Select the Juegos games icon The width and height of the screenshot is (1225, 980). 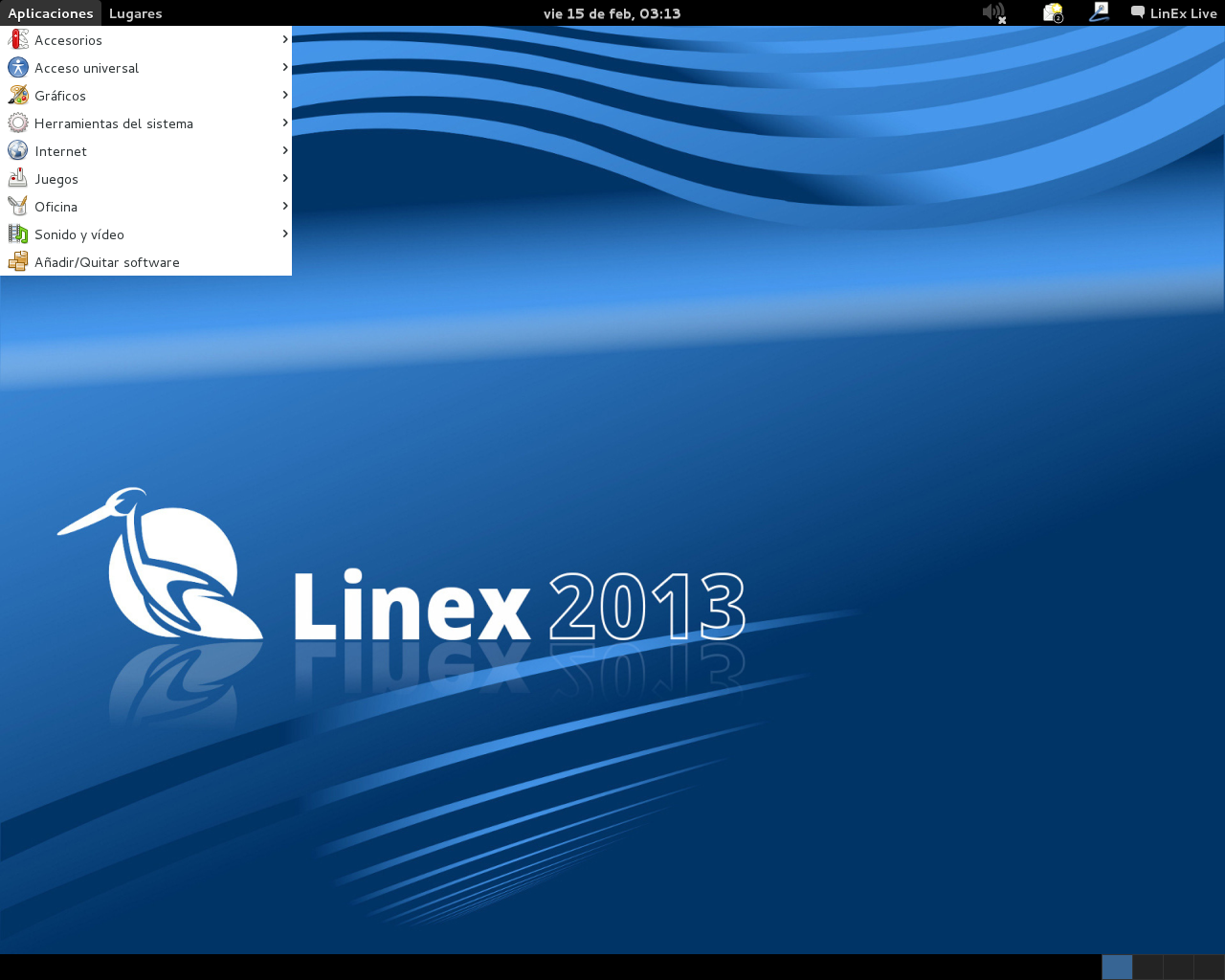click(17, 178)
